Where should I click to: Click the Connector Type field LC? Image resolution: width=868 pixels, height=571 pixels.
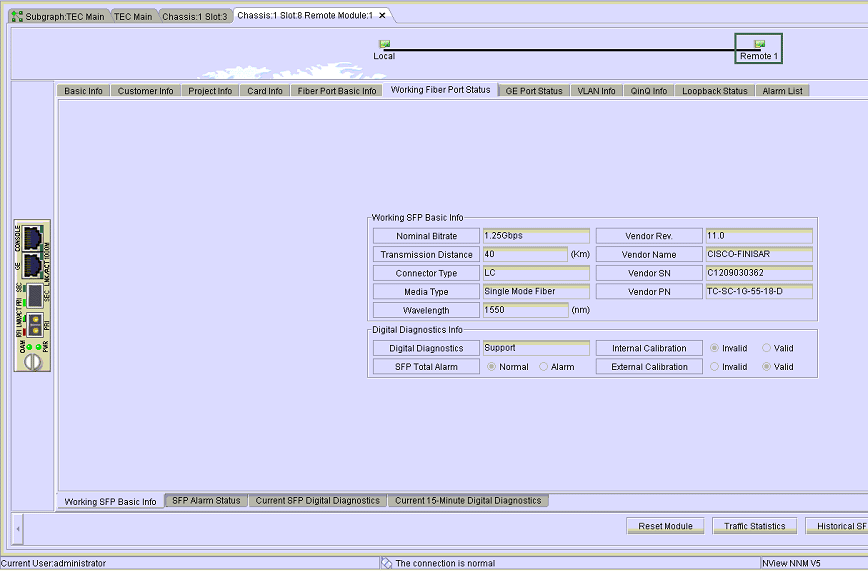tap(536, 273)
